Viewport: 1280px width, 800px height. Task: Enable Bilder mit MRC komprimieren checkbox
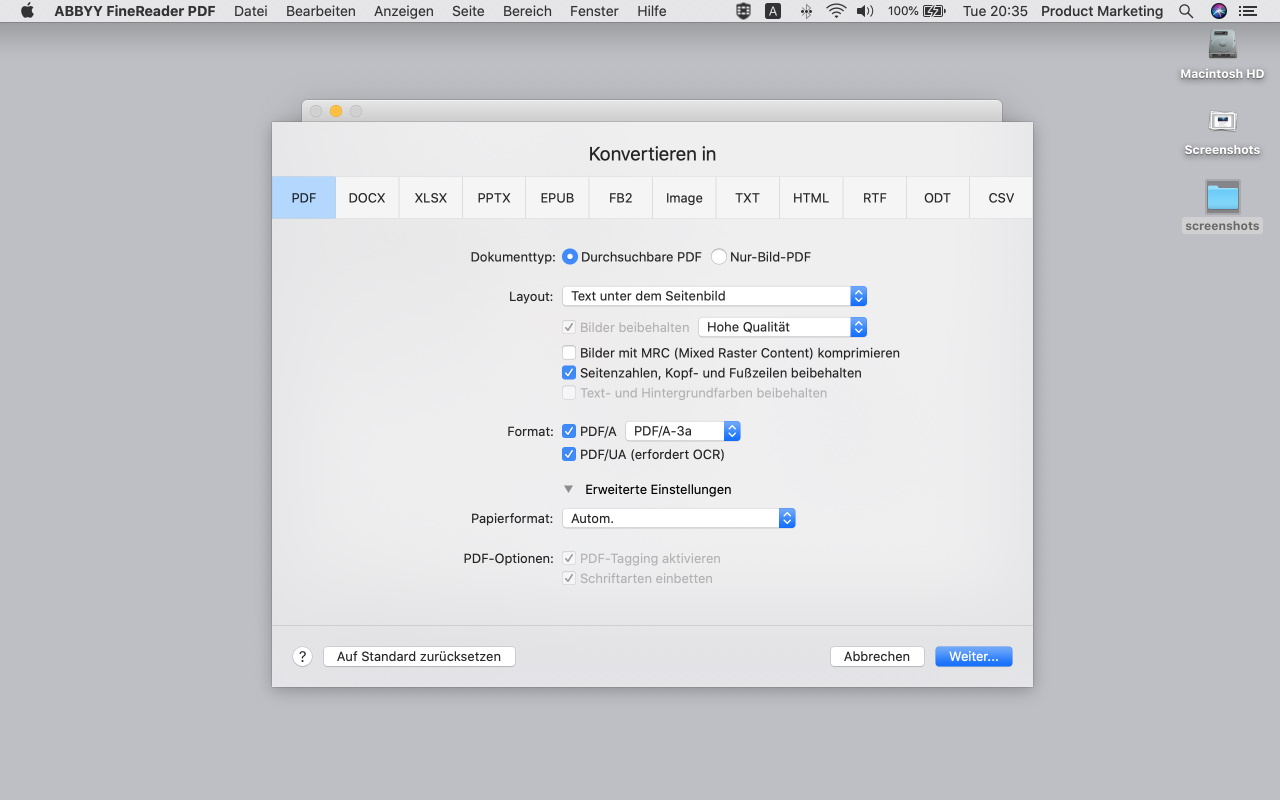(569, 353)
